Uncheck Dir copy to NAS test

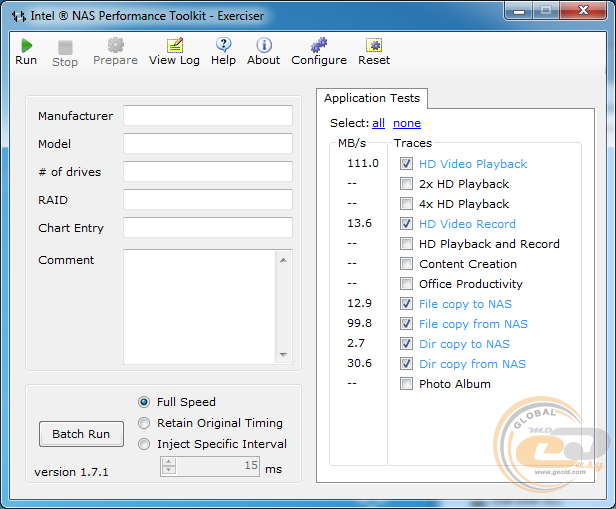[x=406, y=344]
